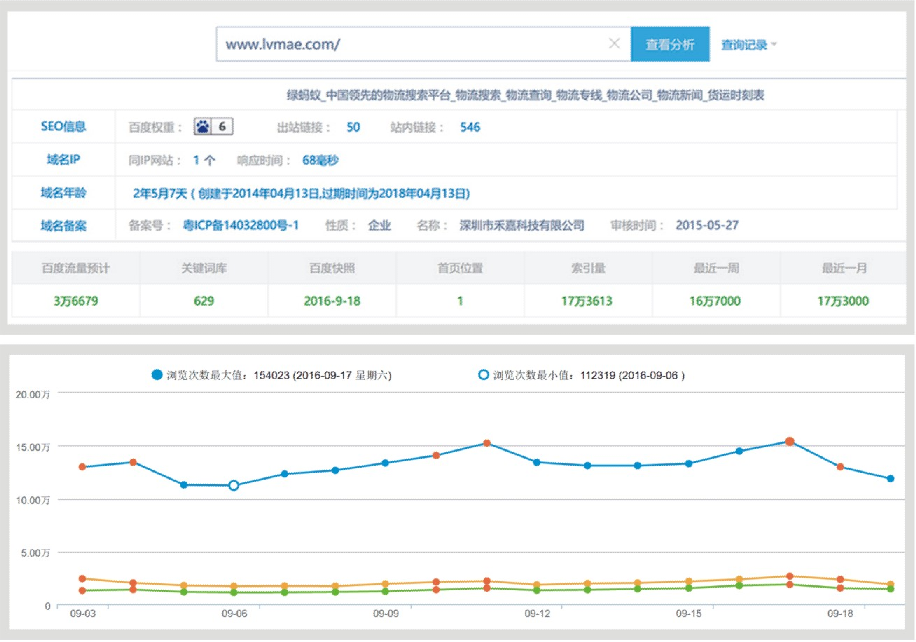
Task: Click snapshot date 2016-9-18
Action: pyautogui.click(x=332, y=301)
